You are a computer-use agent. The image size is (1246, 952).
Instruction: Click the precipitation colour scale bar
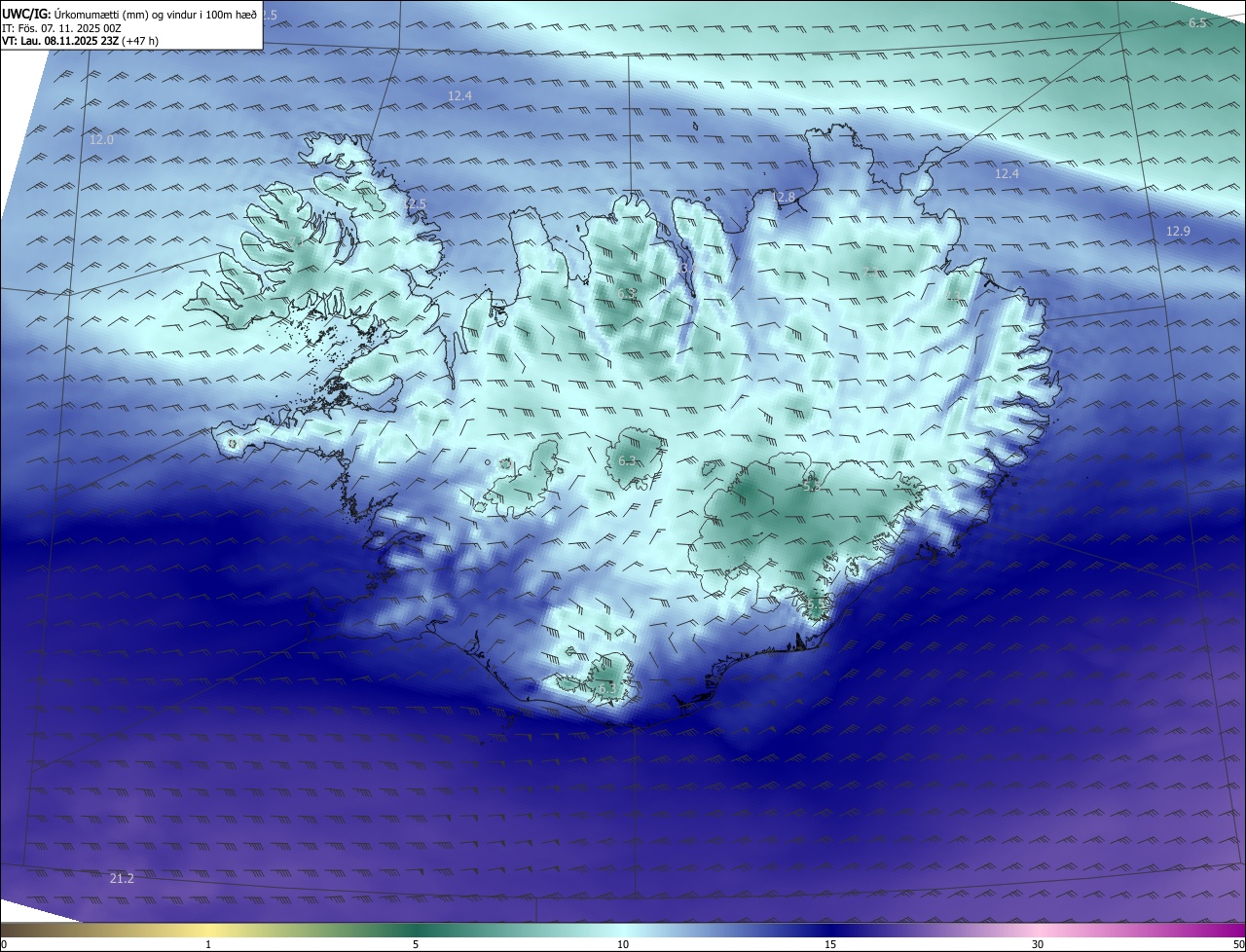coord(623,931)
